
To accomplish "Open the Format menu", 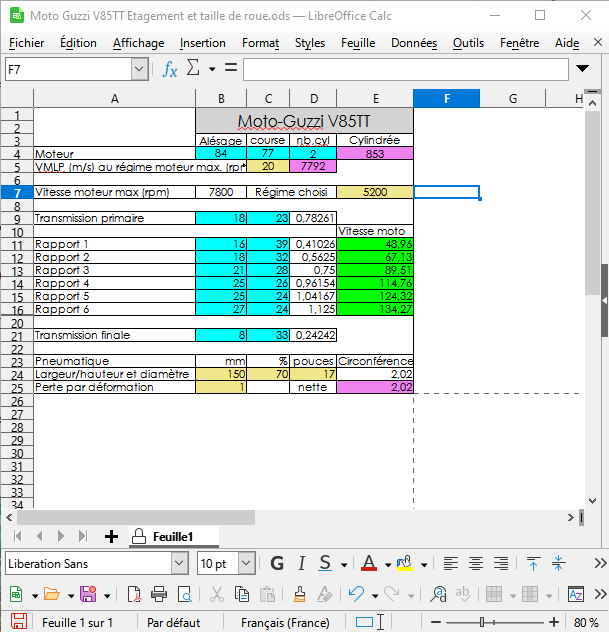I will tap(260, 43).
